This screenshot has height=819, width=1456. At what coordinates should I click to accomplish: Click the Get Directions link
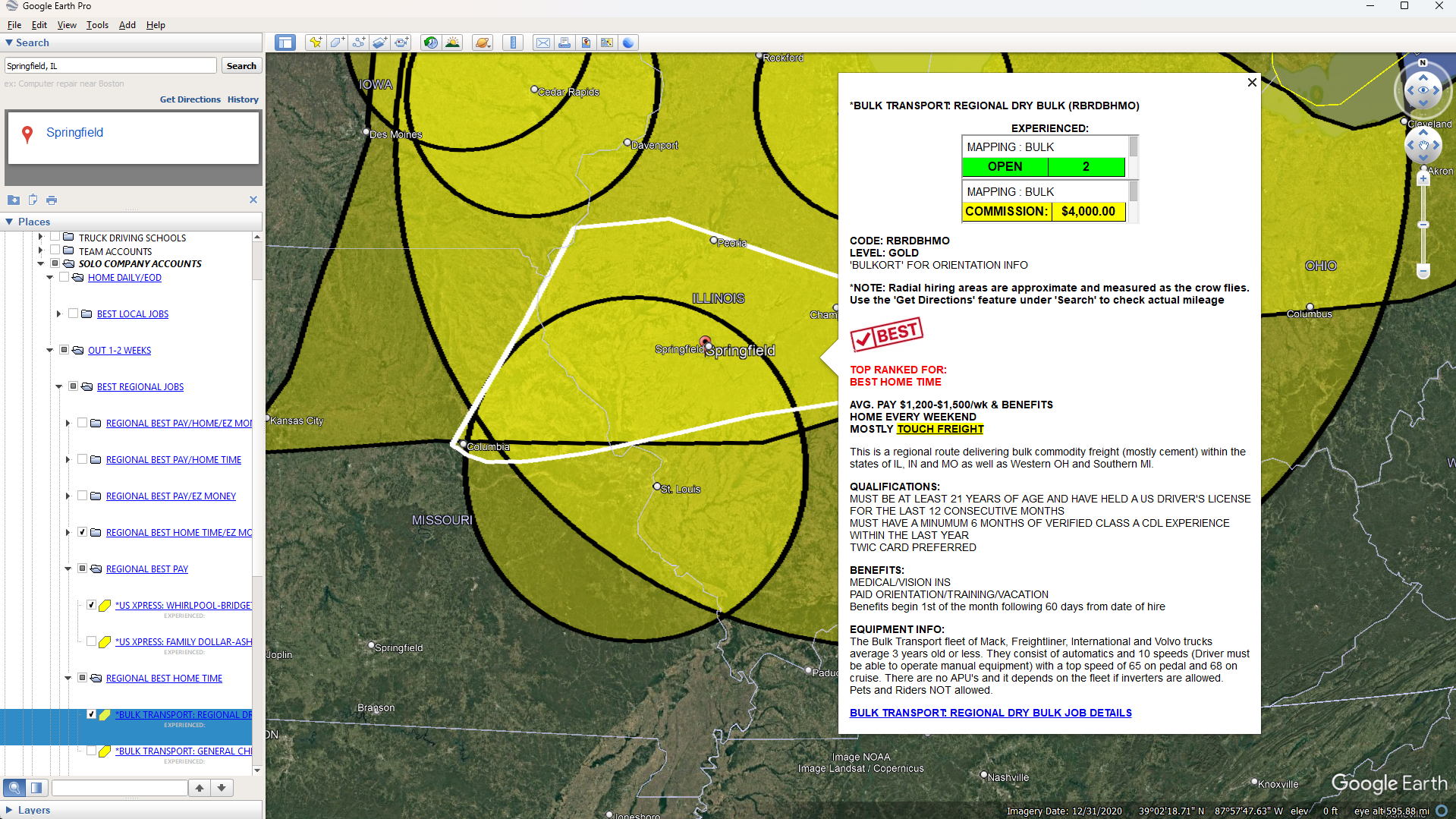tap(190, 99)
